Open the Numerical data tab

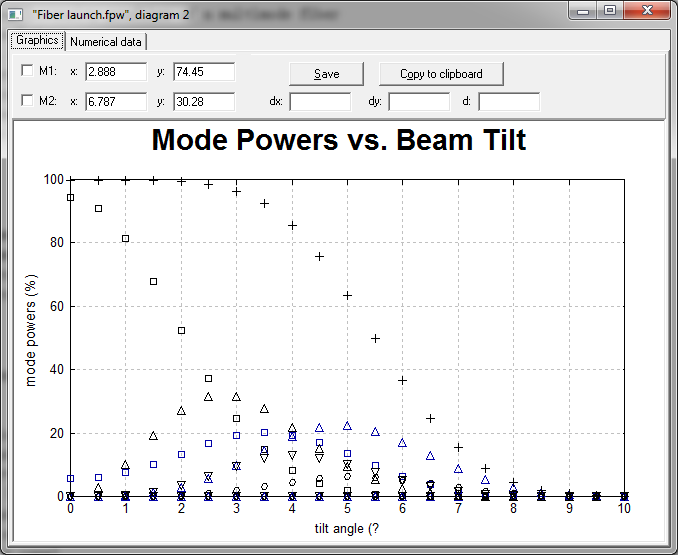[106, 42]
